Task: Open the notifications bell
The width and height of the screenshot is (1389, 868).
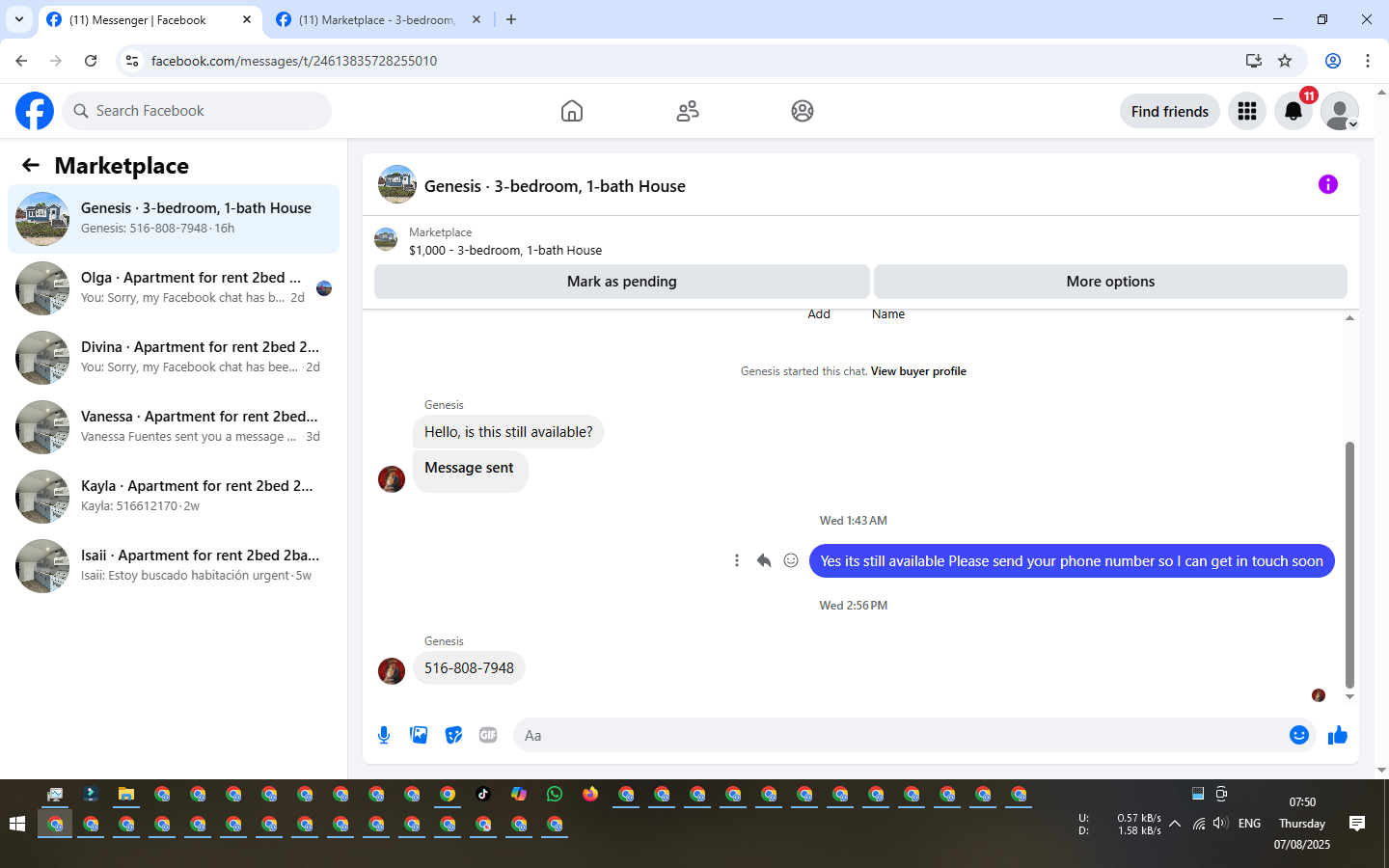Action: 1294,111
